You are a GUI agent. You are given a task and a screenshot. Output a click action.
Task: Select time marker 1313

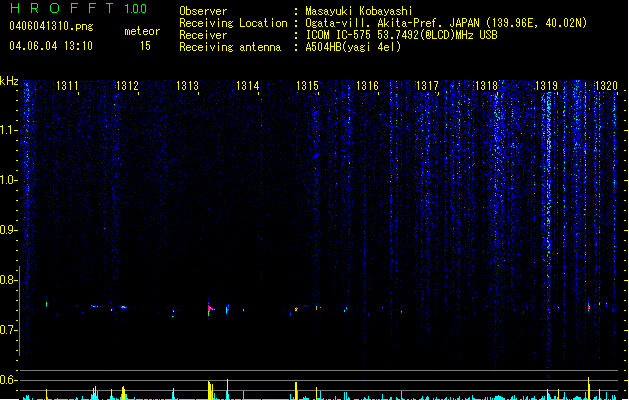coord(187,86)
